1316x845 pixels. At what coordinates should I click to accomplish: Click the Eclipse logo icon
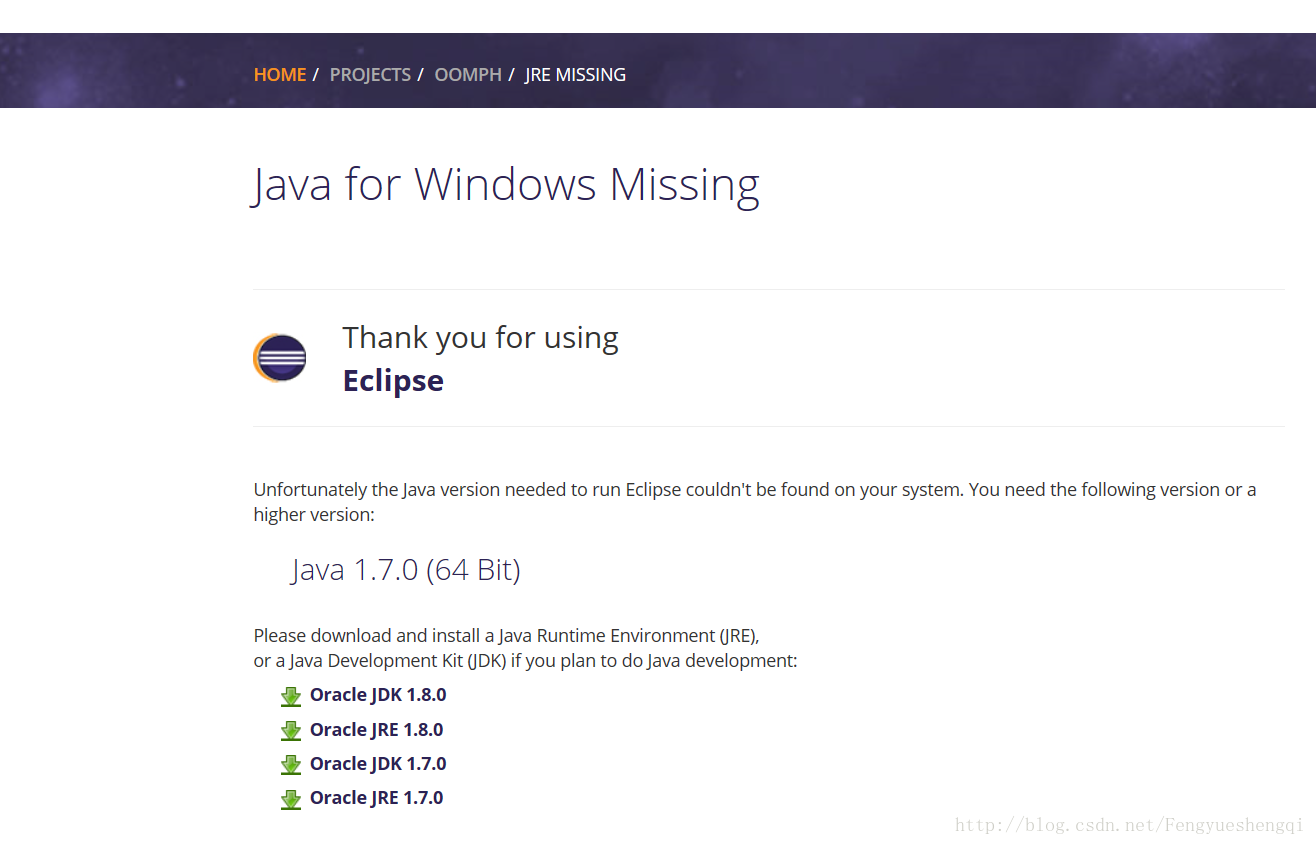coord(280,358)
